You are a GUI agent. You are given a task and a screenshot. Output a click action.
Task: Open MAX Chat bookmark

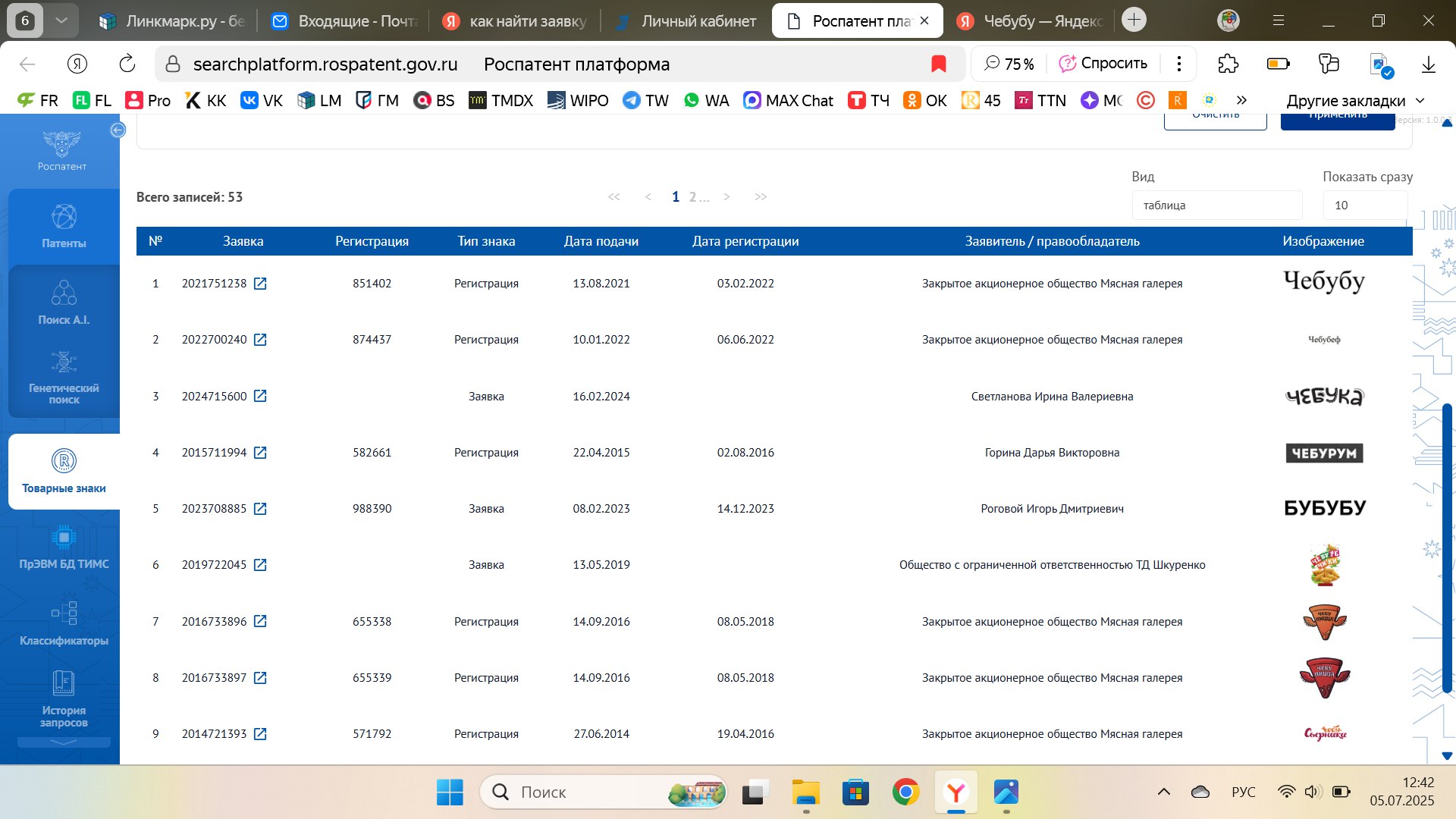coord(788,101)
